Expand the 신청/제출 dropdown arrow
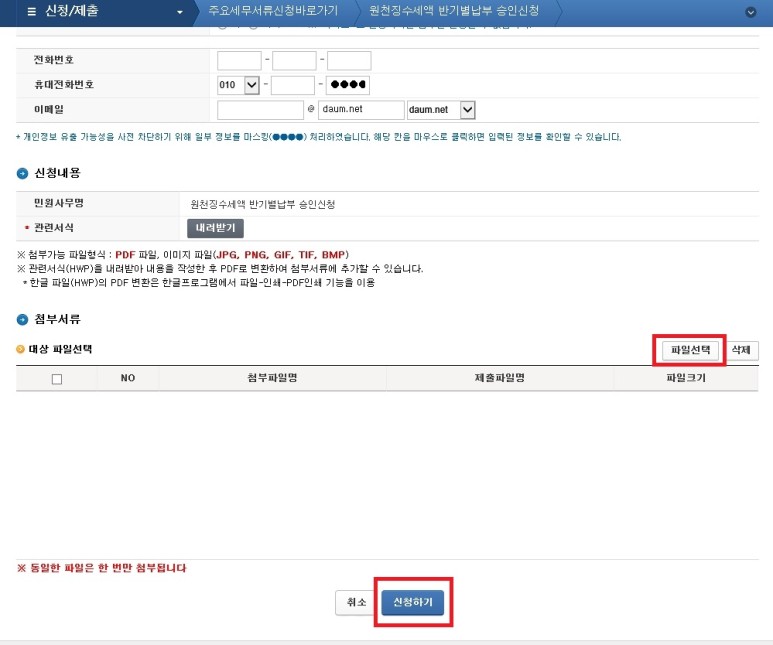773x645 pixels. click(180, 12)
